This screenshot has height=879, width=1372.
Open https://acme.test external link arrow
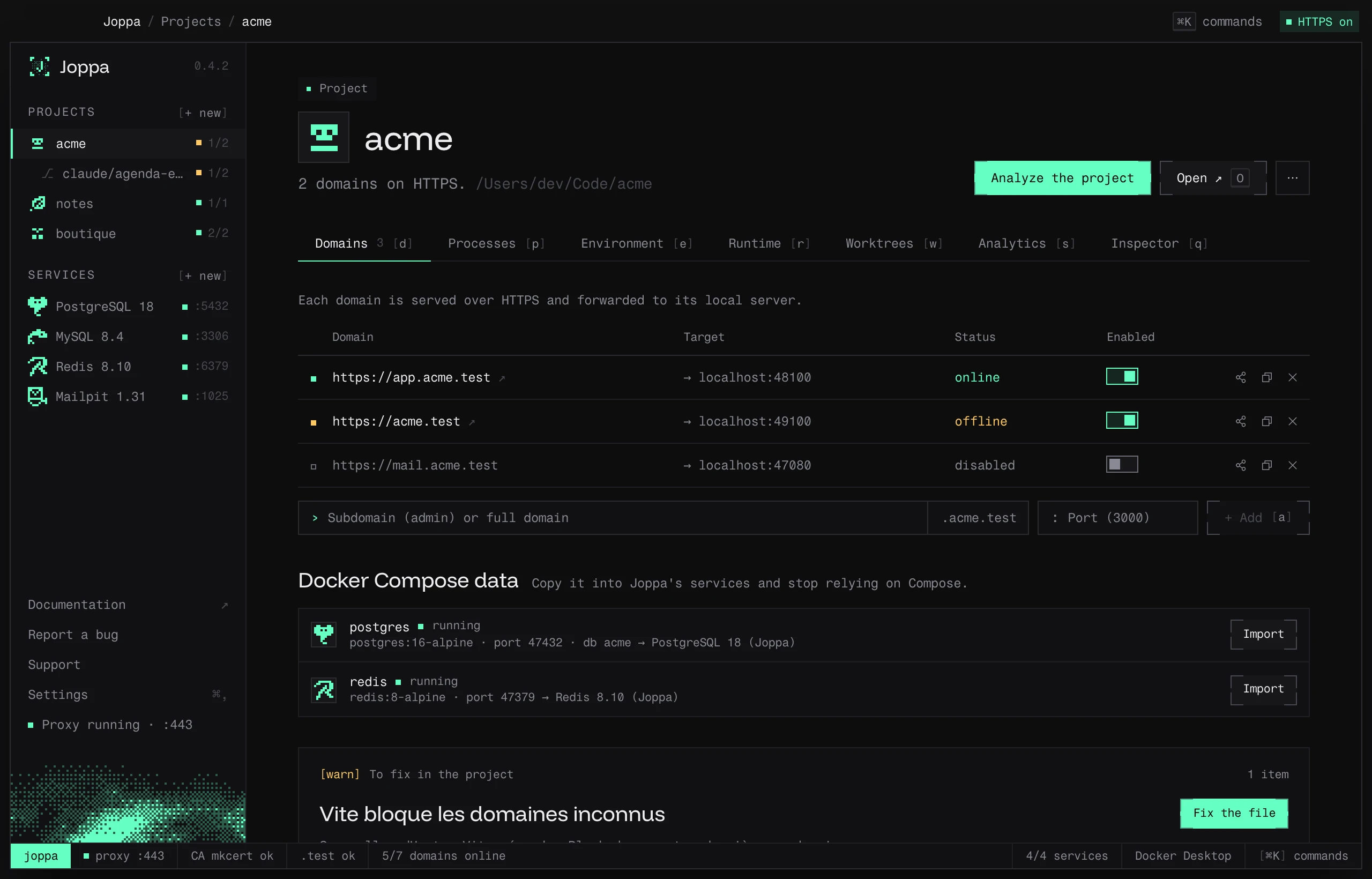click(x=472, y=422)
